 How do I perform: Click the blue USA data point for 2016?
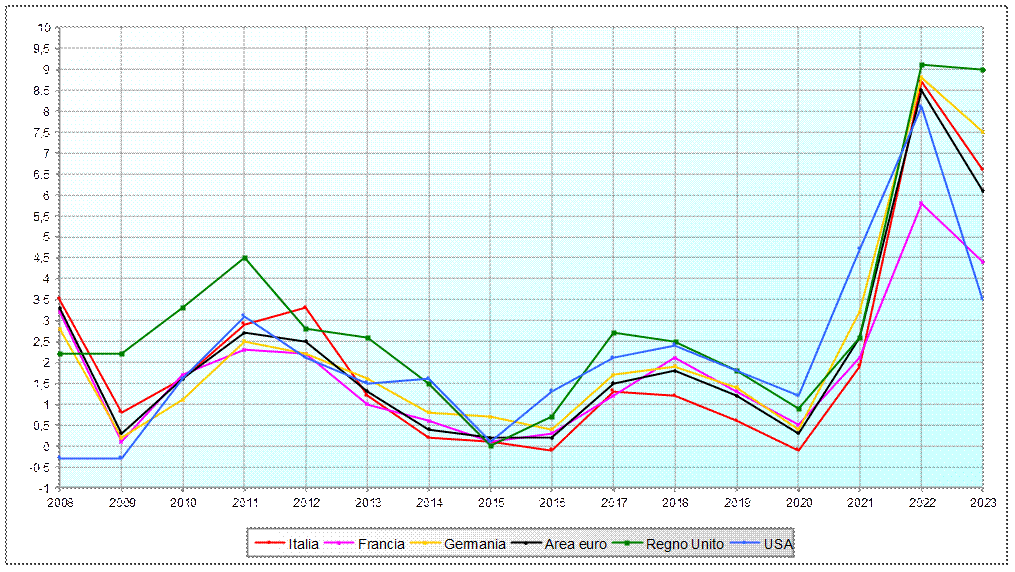[x=552, y=391]
